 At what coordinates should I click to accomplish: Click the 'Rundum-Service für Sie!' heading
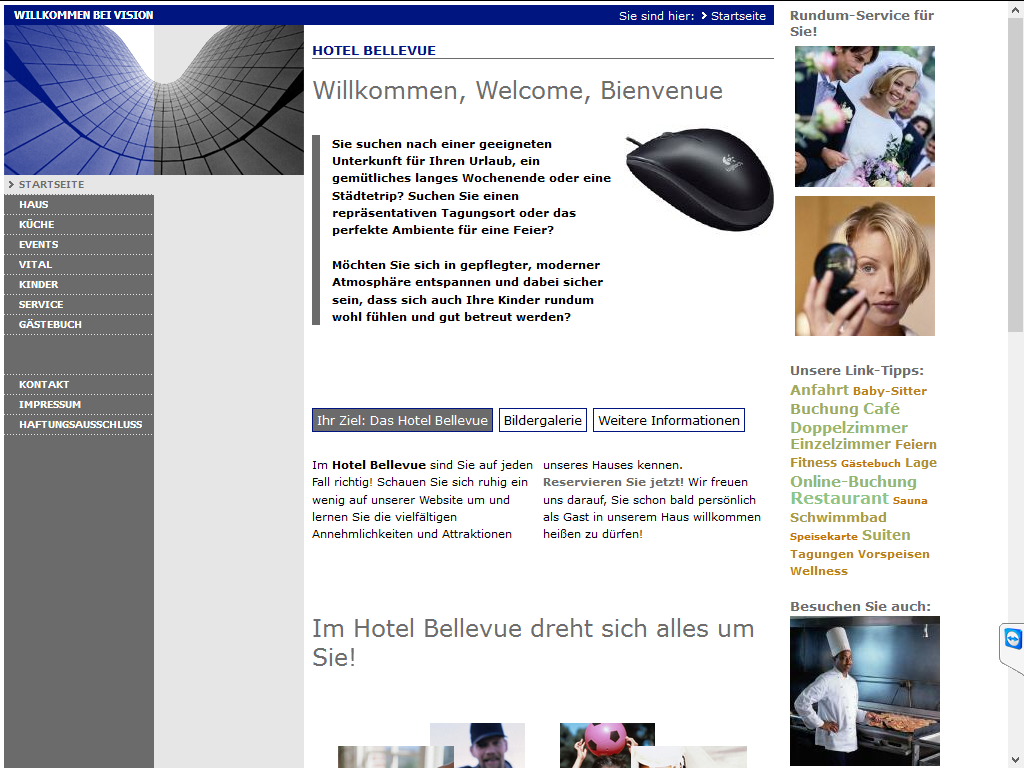point(862,23)
